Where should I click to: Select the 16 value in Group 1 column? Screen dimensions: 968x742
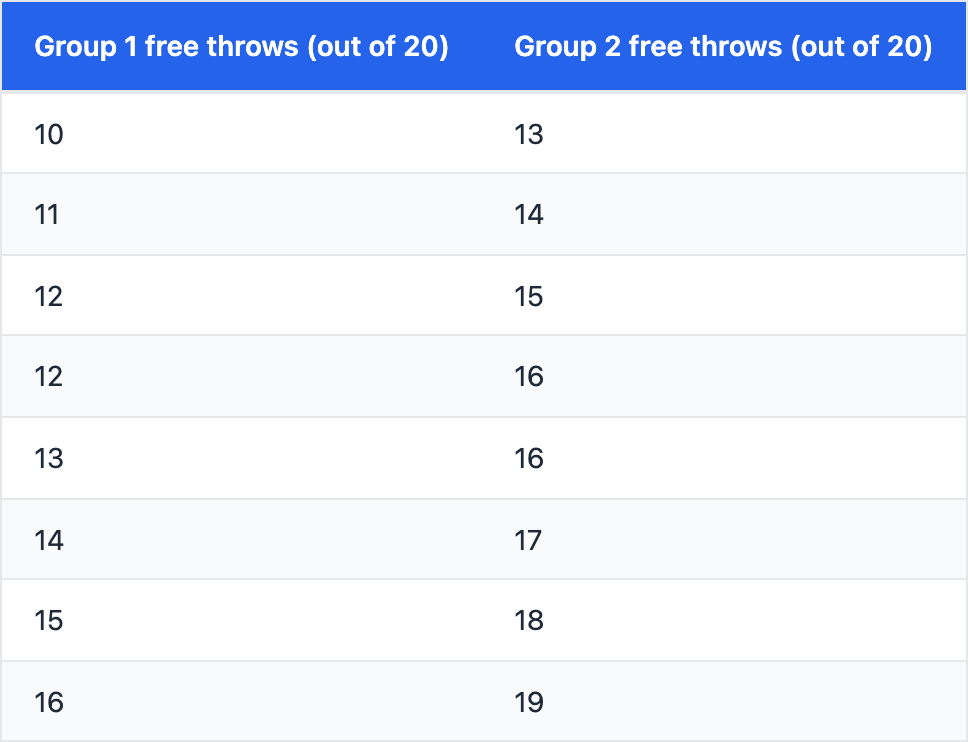[x=49, y=702]
